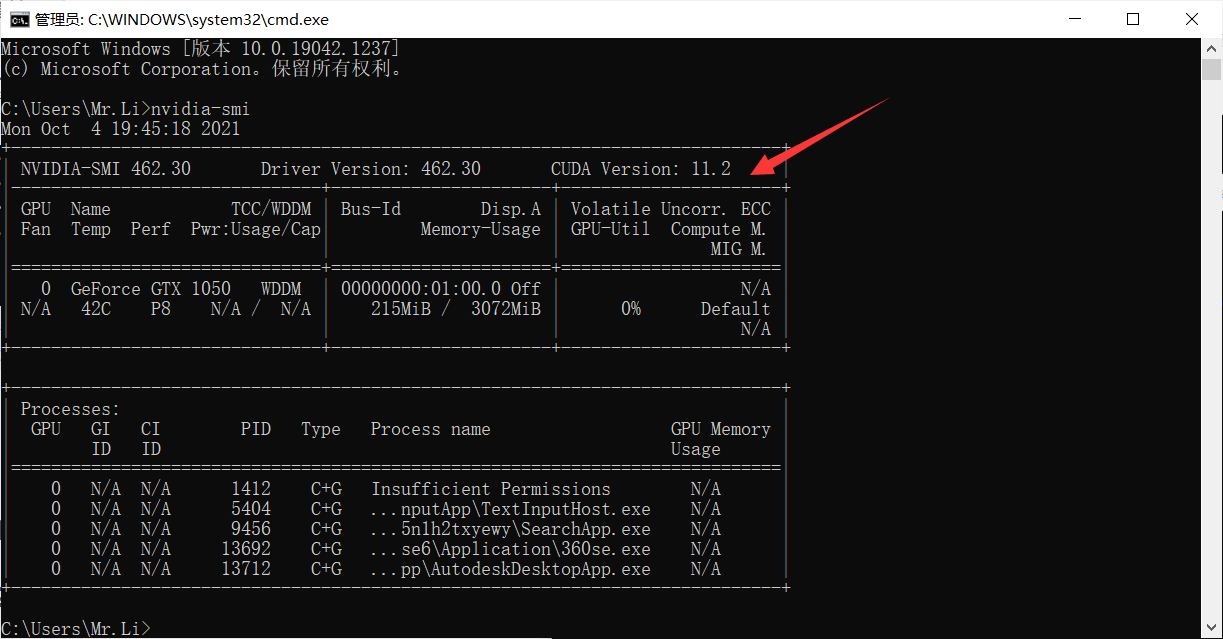Viewport: 1223px width, 639px height.
Task: Click PID '13712' in process table
Action: click(x=246, y=569)
